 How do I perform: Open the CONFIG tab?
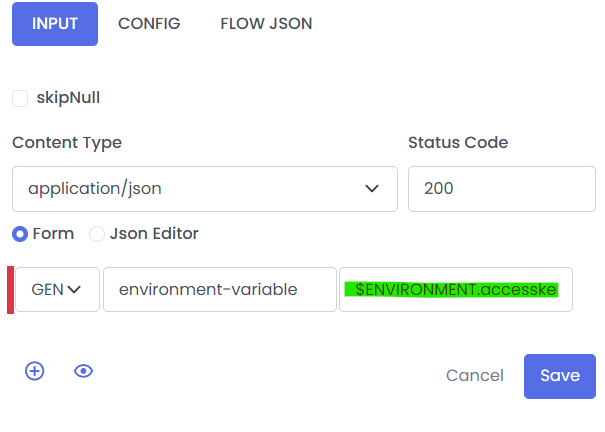click(x=149, y=24)
